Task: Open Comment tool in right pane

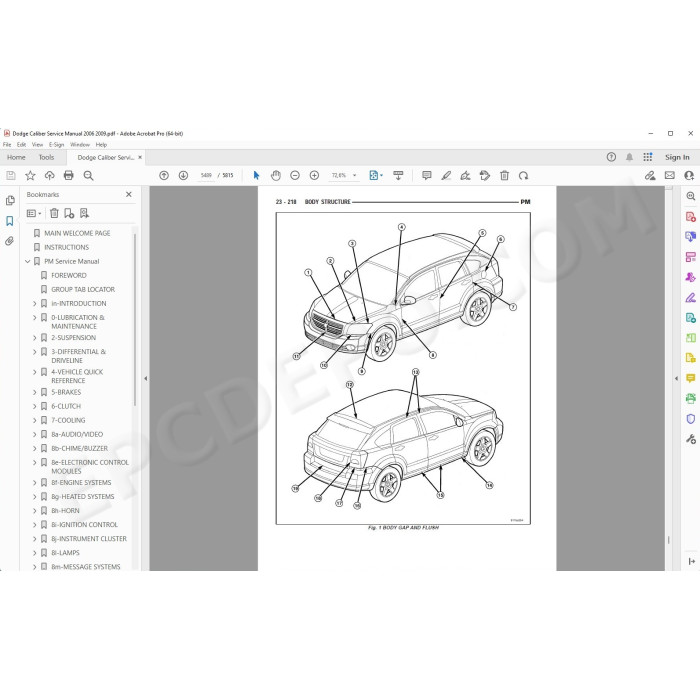Action: point(691,378)
